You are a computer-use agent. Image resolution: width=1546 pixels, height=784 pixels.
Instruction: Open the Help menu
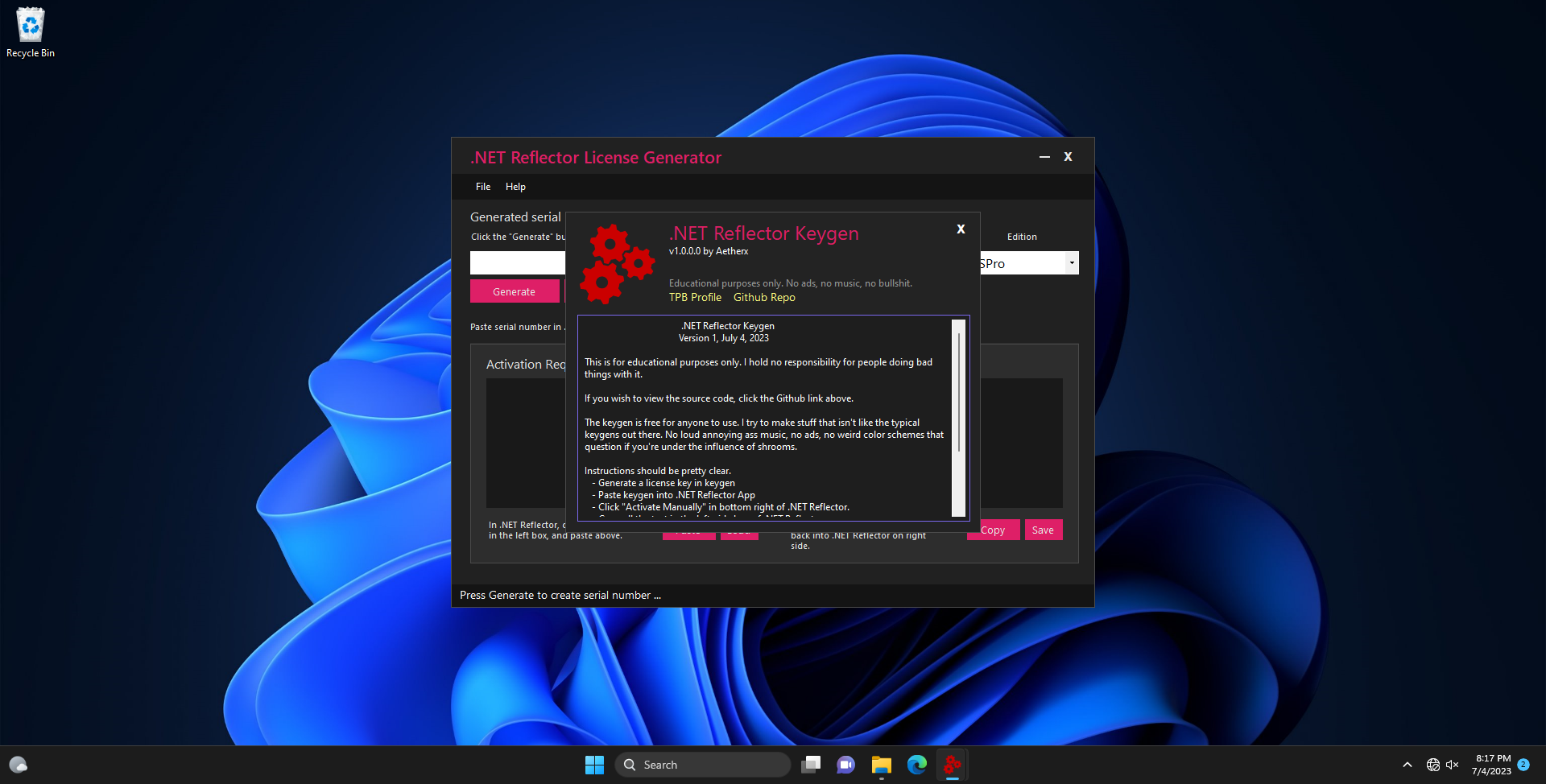tap(515, 187)
